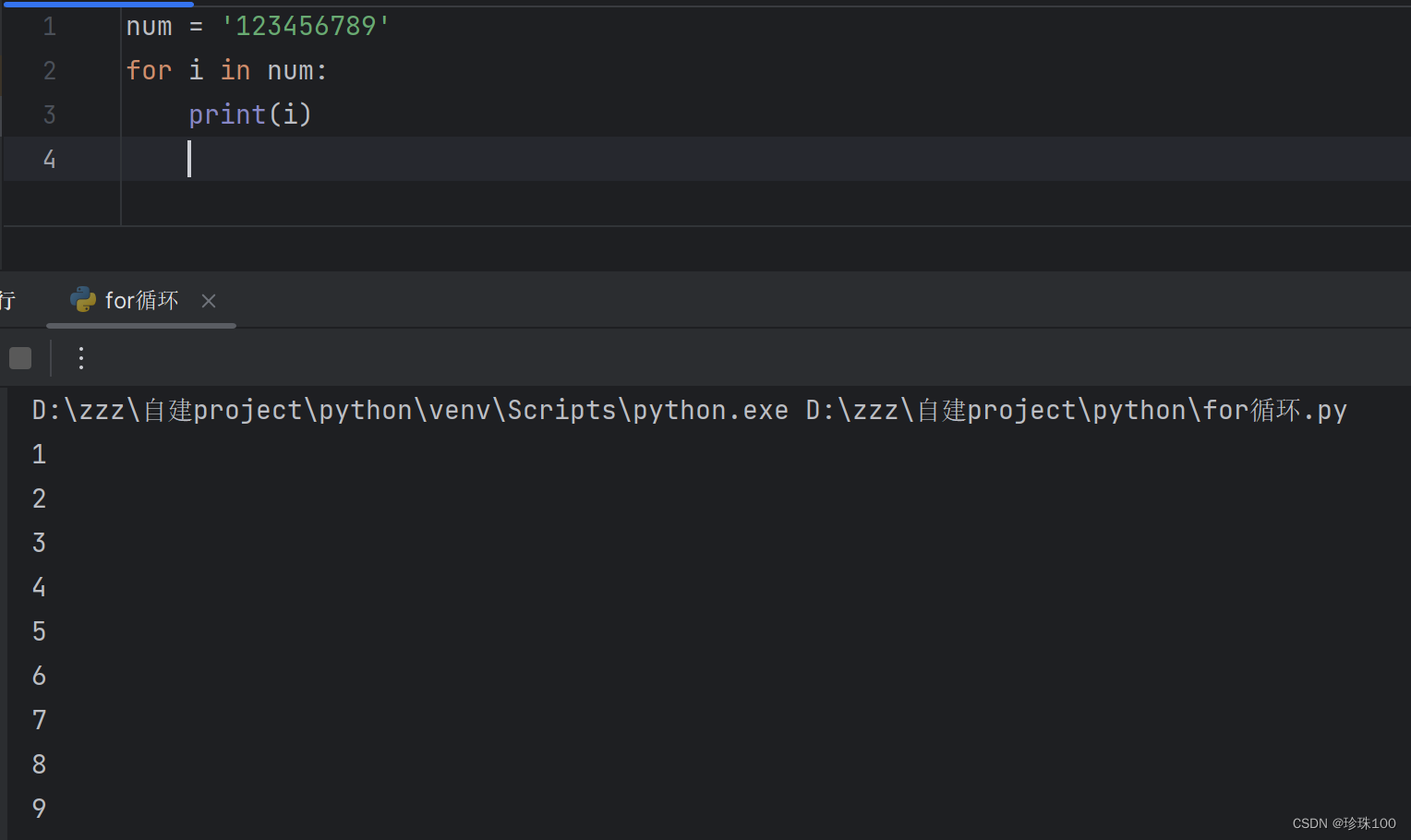This screenshot has width=1411, height=840.
Task: Click the for keyword on line 2
Action: 150,70
